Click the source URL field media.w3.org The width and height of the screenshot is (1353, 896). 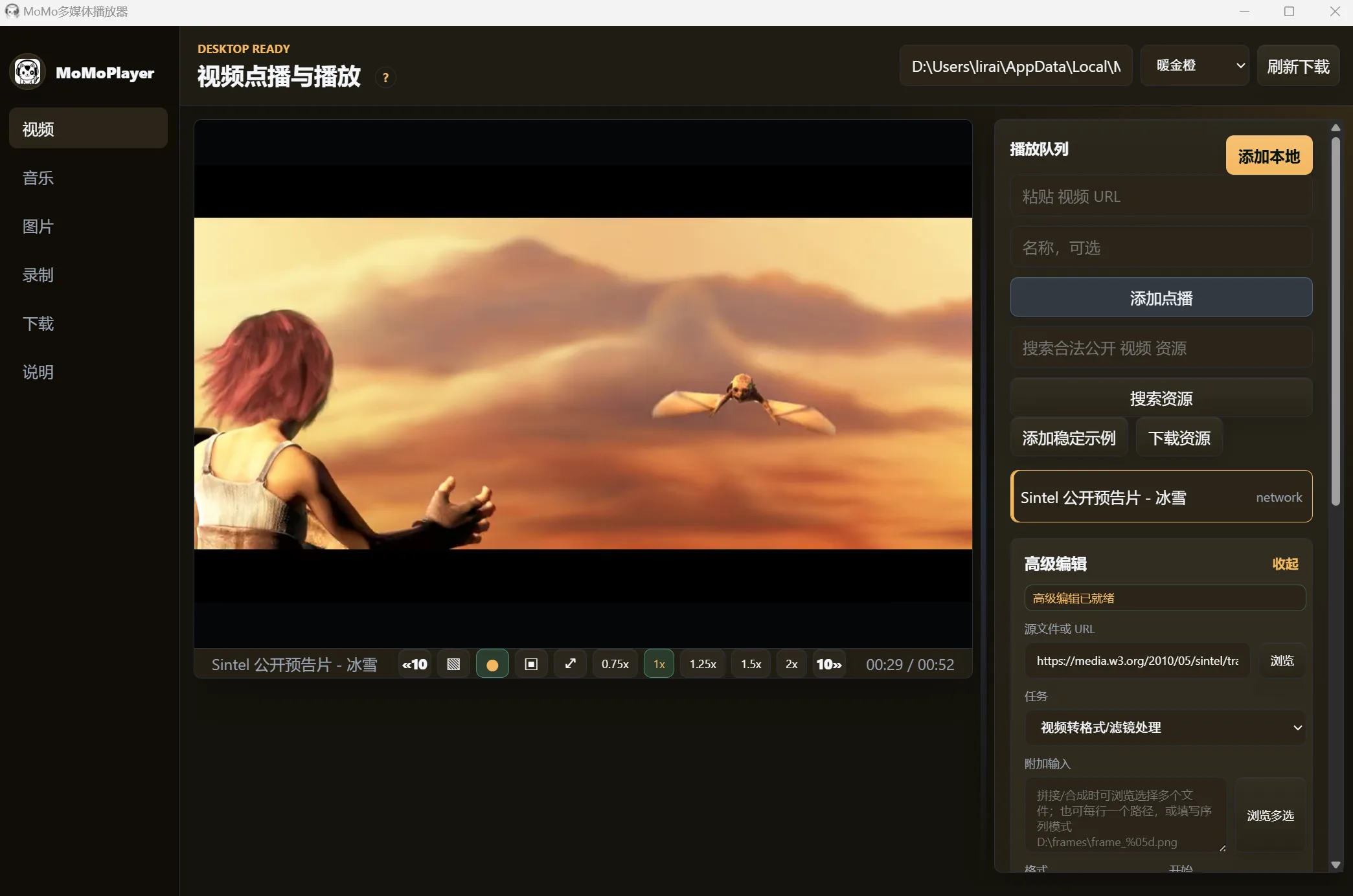pyautogui.click(x=1137, y=660)
